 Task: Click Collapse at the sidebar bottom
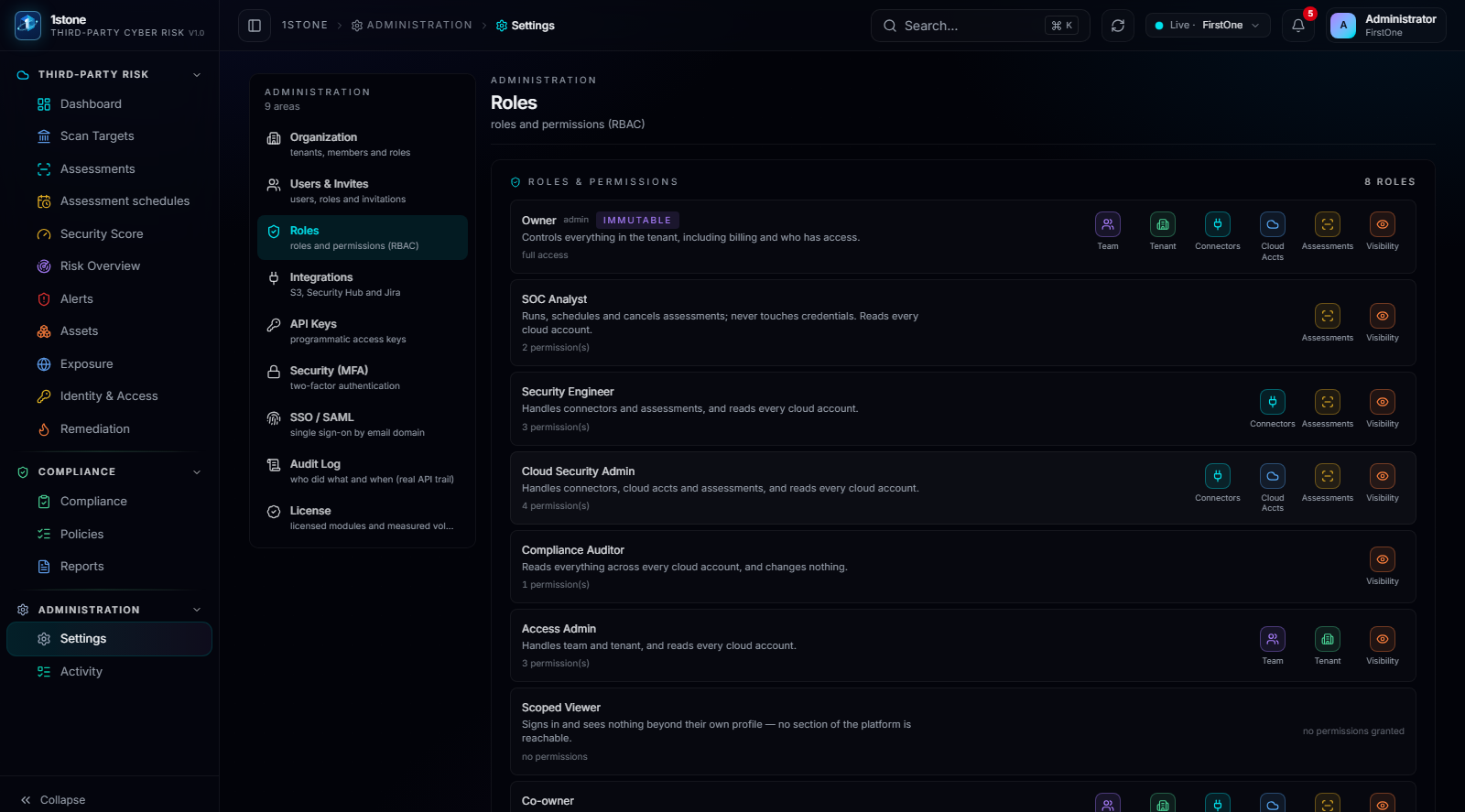point(53,800)
